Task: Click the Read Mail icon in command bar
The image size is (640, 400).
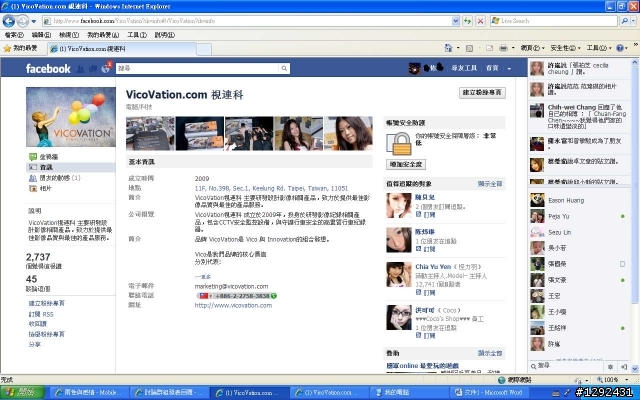Action: (489, 48)
